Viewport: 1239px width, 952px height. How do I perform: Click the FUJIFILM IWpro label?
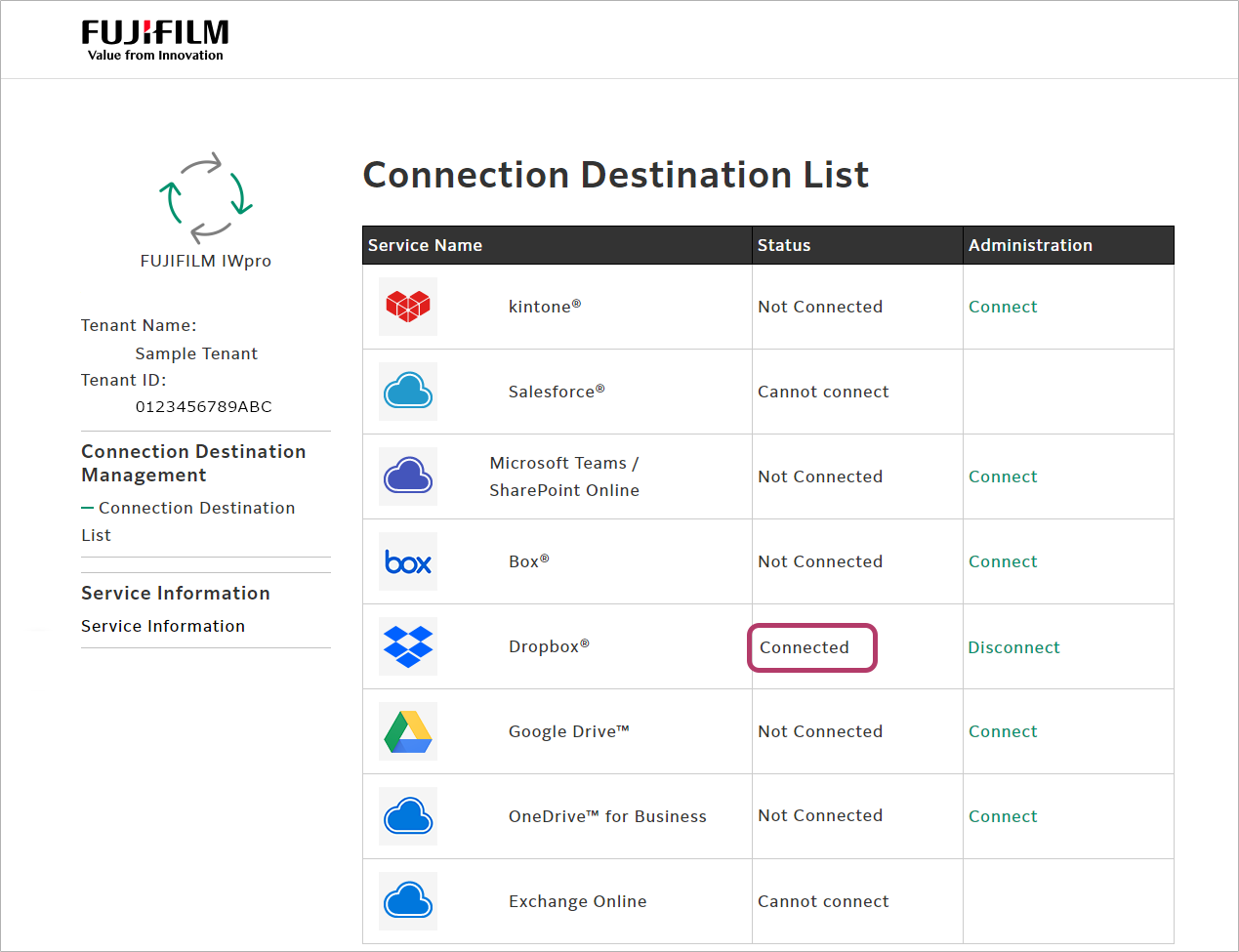(x=206, y=261)
